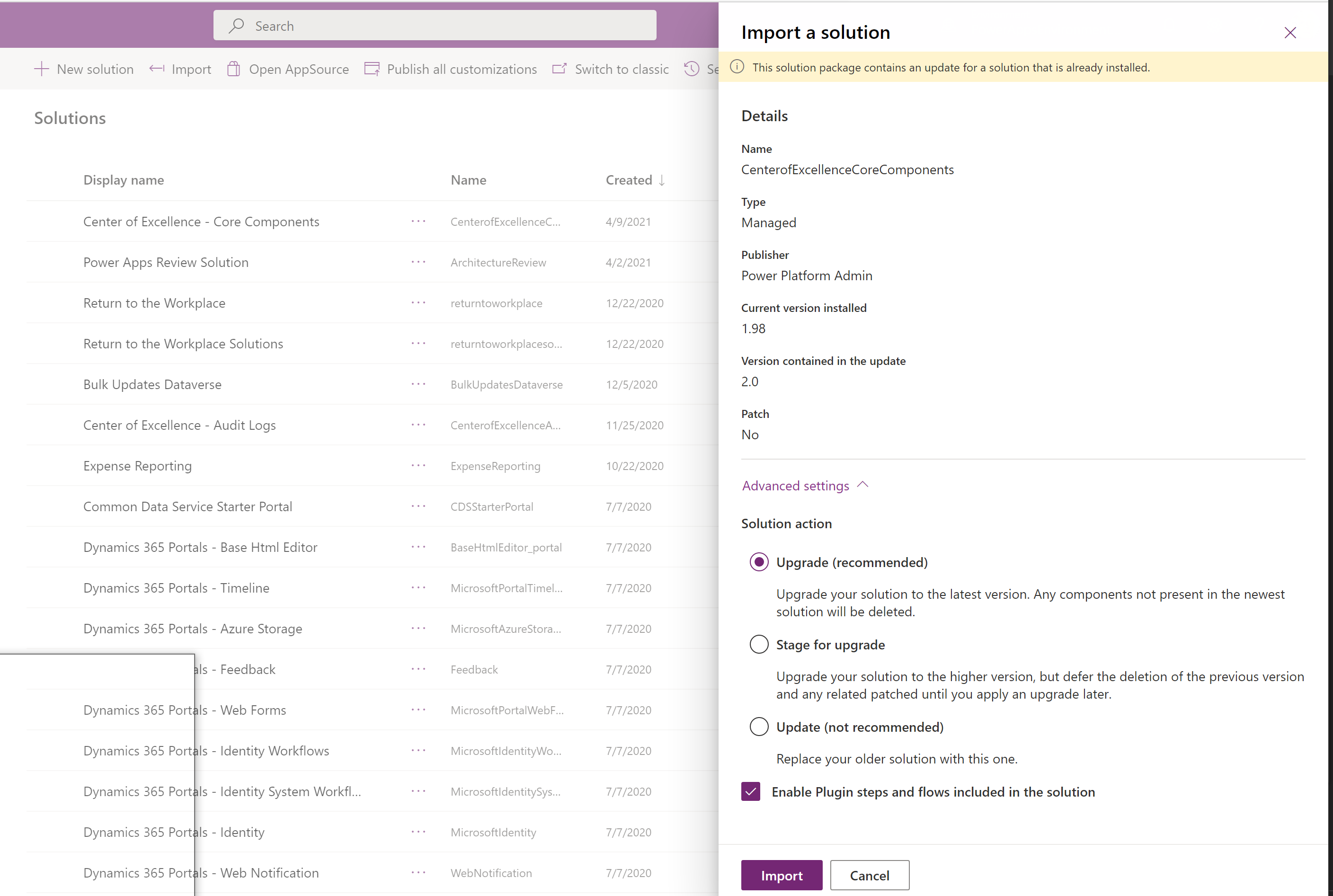Click the Import button

pos(781,875)
